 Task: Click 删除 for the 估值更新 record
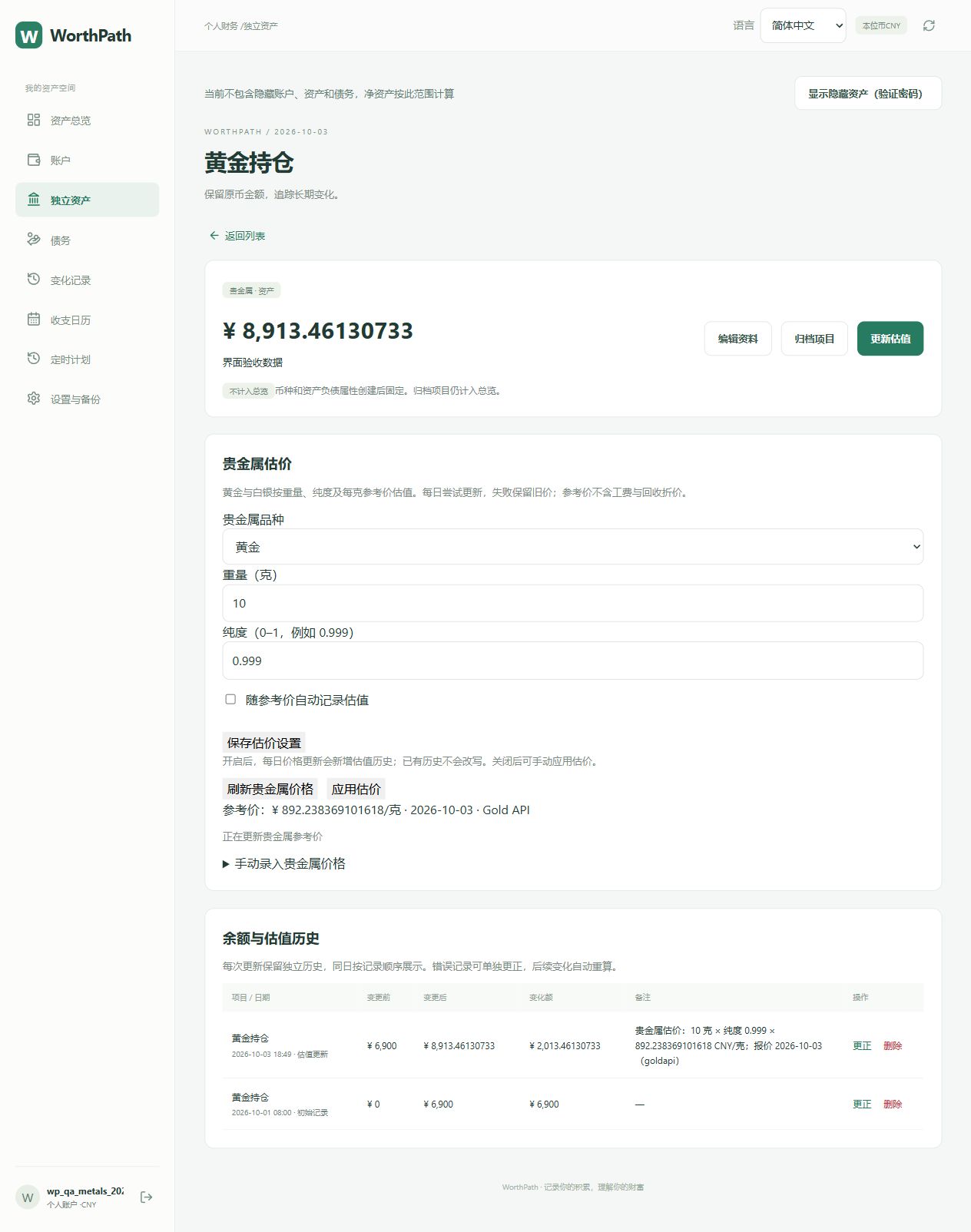(893, 1045)
